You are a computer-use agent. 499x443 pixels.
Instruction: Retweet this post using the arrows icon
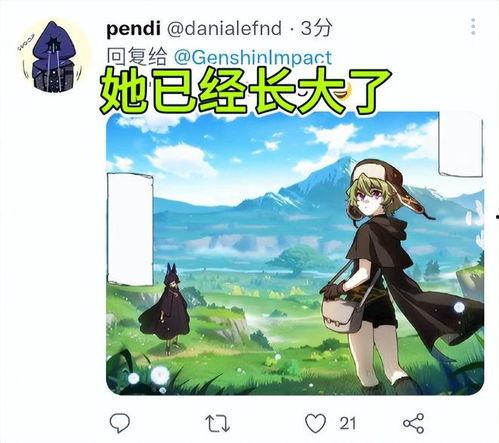[218, 423]
